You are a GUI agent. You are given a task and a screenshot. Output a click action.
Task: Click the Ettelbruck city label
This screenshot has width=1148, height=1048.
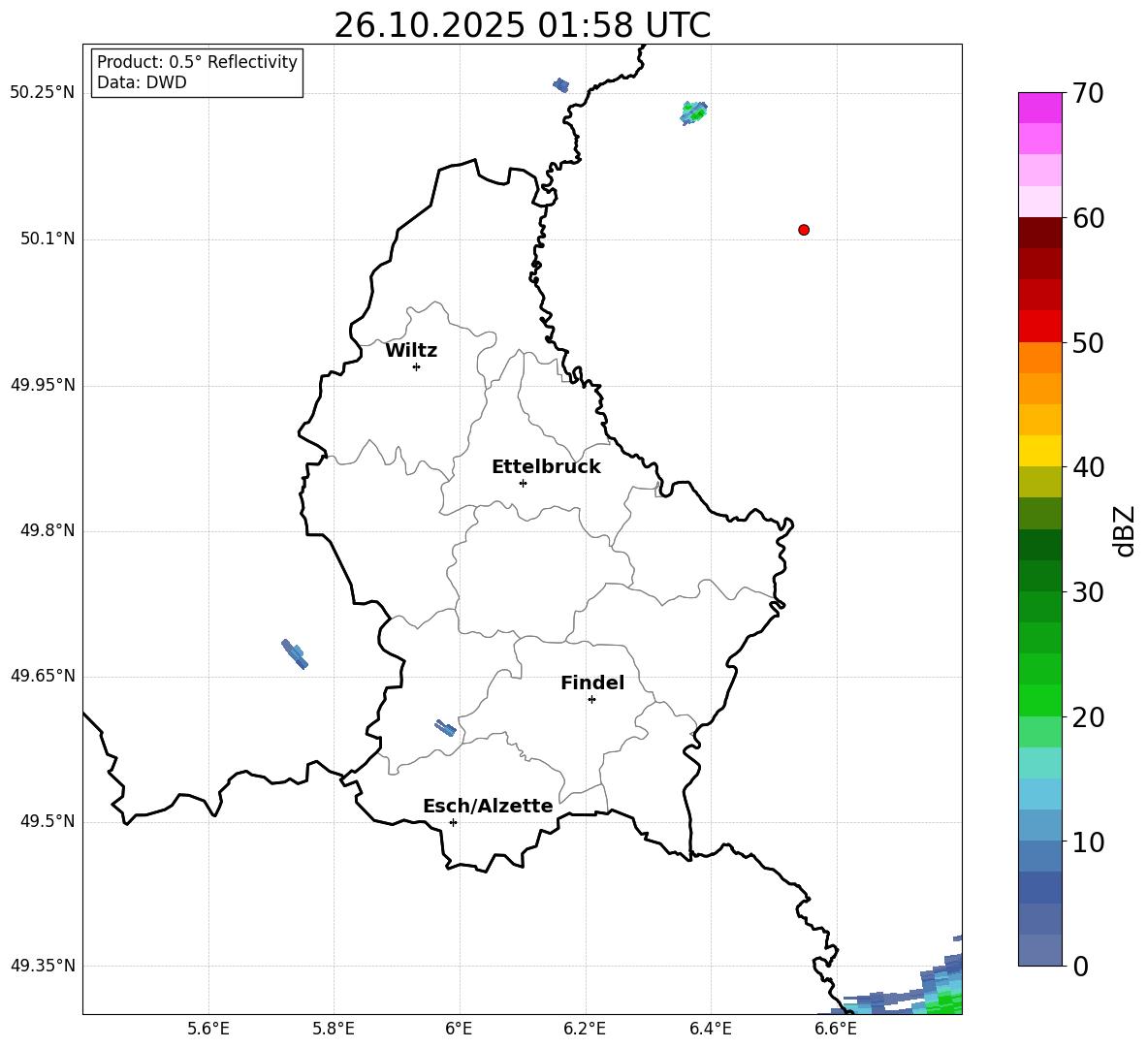(546, 467)
